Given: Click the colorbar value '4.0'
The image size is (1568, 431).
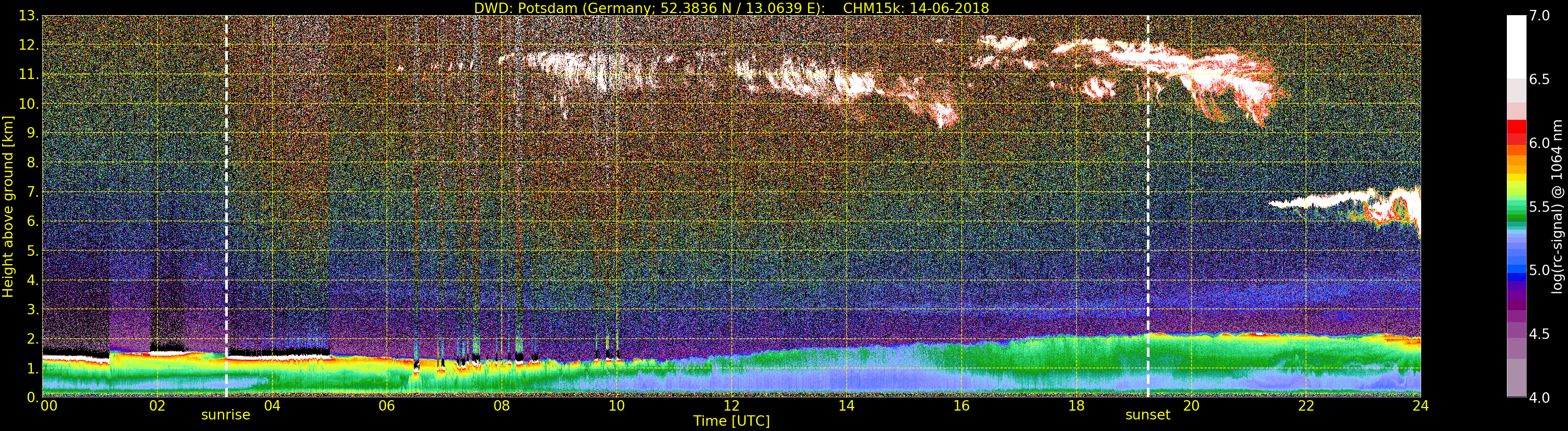Looking at the screenshot, I should [x=1539, y=398].
